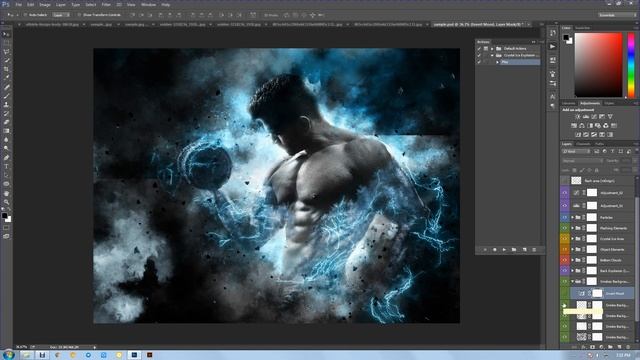Add an Invert adjustment
This screenshot has width=640, height=360.
[x=578, y=134]
